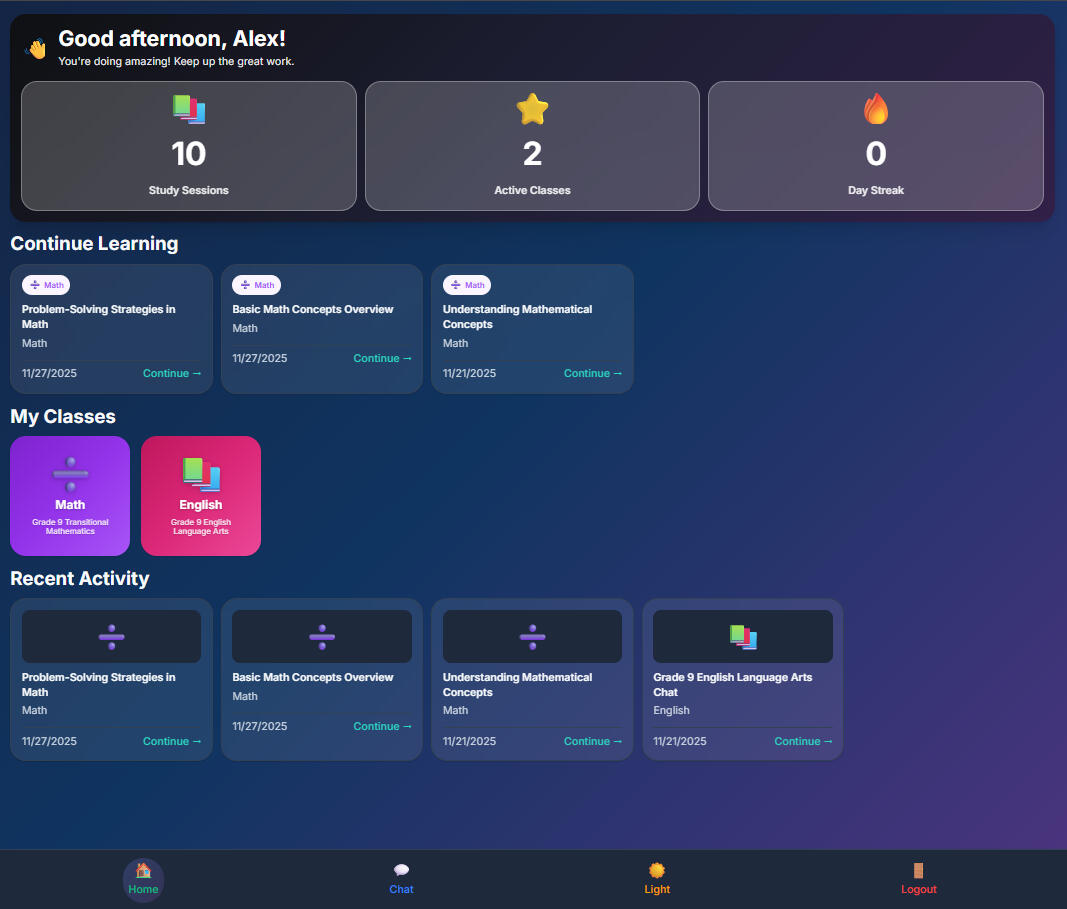Image resolution: width=1067 pixels, height=909 pixels.
Task: Toggle Light mode with sun icon
Action: point(657,871)
